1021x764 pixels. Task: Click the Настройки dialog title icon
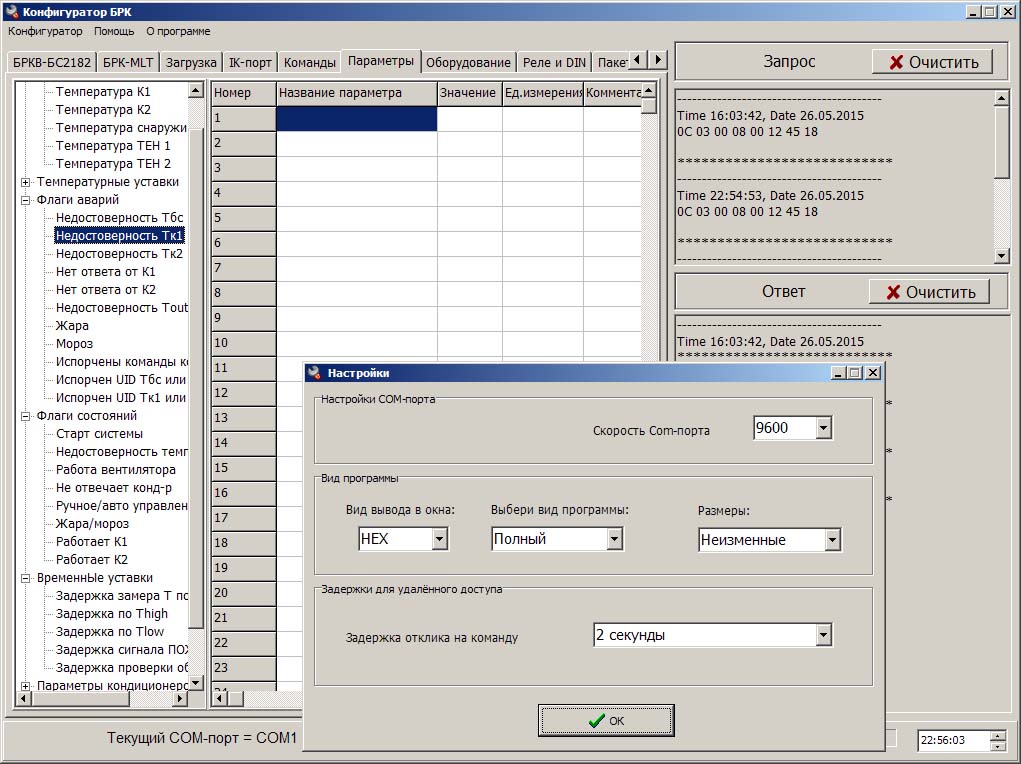point(314,373)
